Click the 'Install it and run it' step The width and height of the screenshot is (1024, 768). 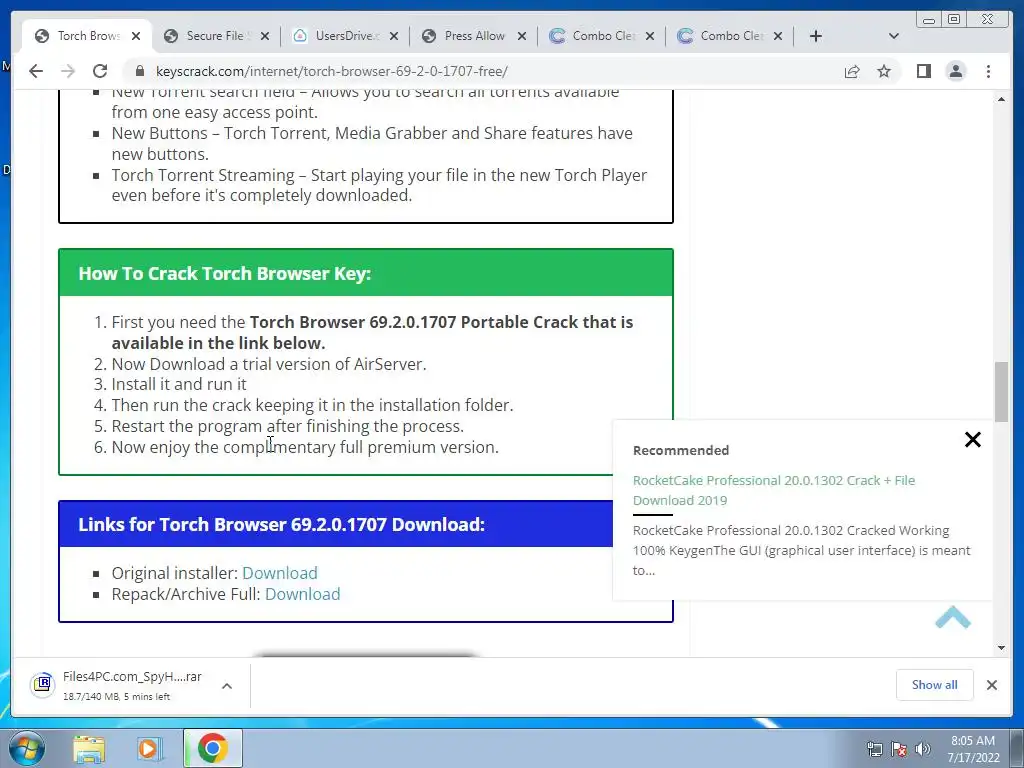click(179, 384)
